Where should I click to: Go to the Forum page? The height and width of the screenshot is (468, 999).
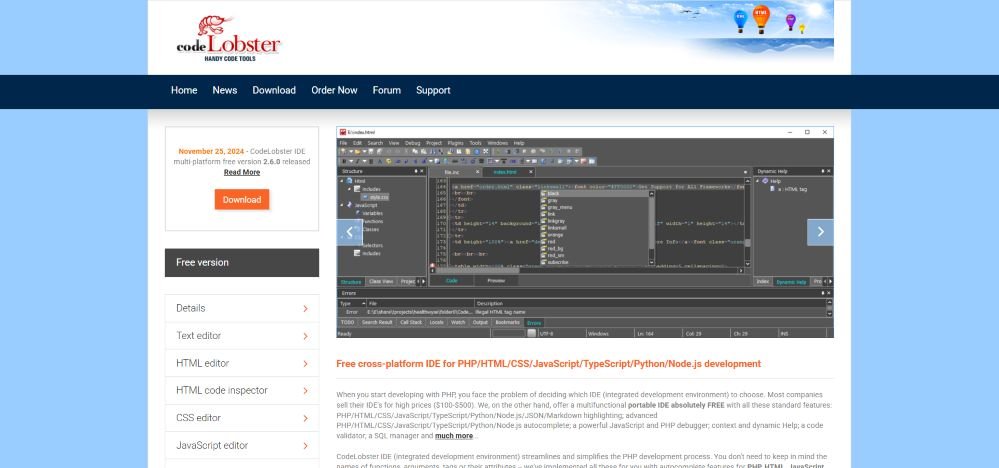pos(387,90)
